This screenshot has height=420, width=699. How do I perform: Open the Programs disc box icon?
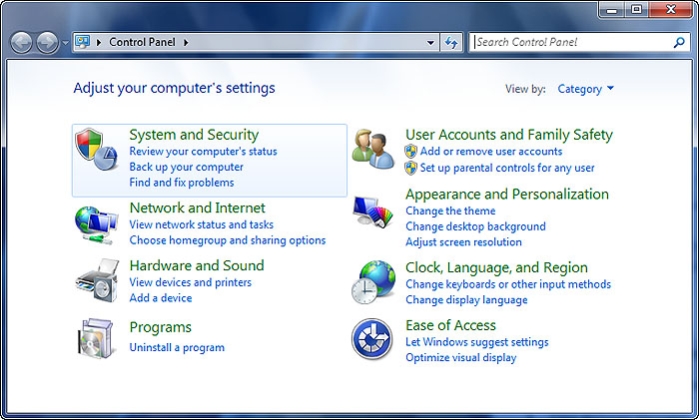[x=95, y=338]
